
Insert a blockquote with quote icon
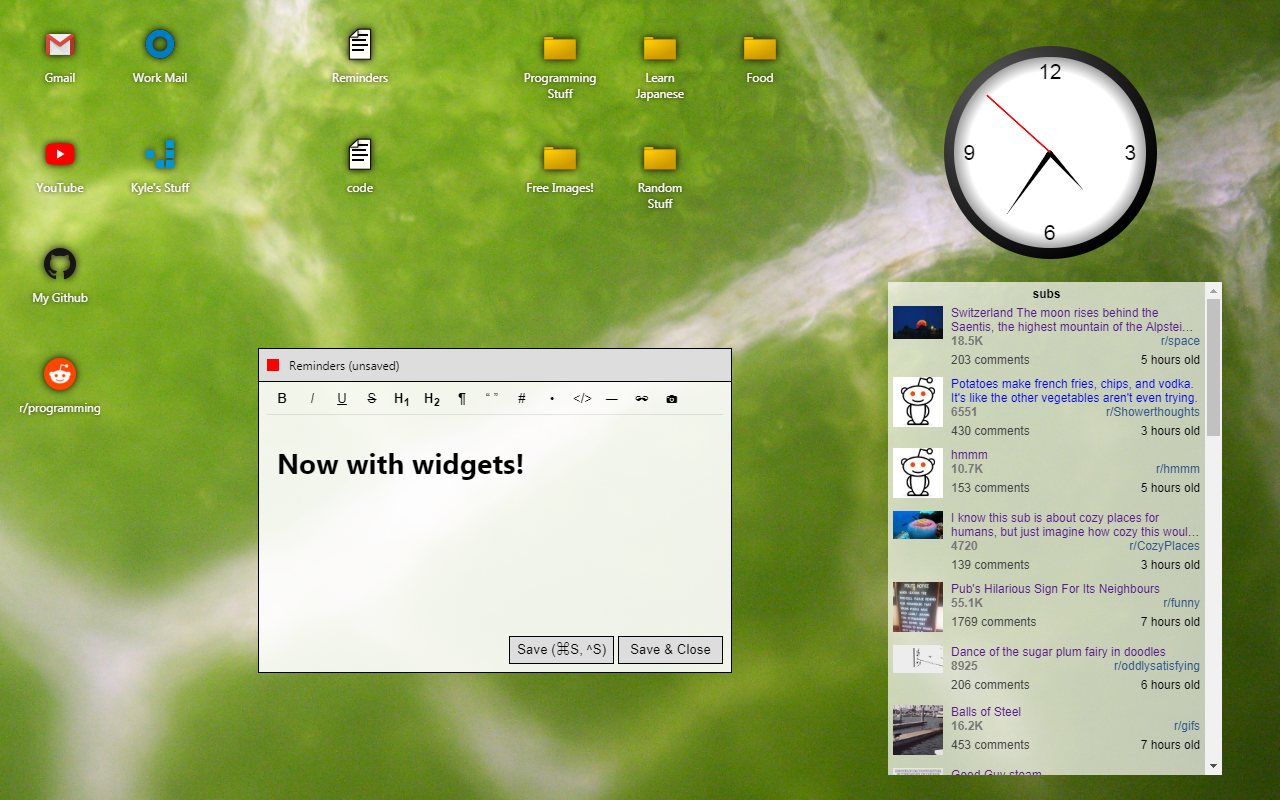pyautogui.click(x=491, y=398)
